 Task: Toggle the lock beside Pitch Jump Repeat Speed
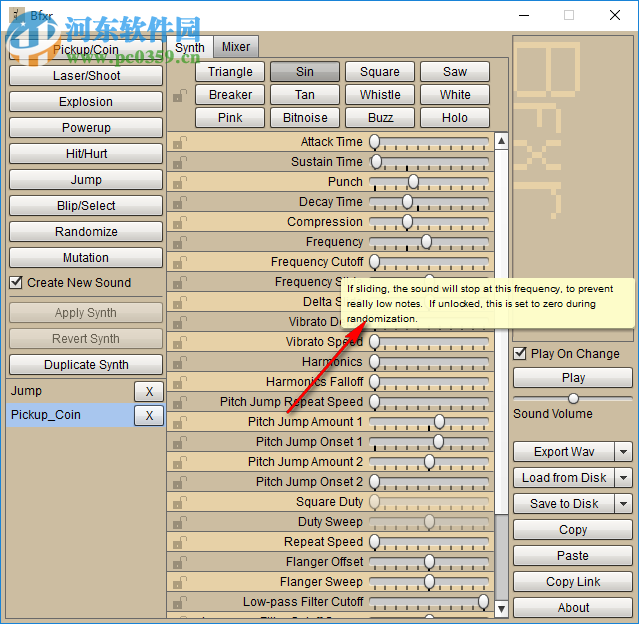tap(179, 402)
